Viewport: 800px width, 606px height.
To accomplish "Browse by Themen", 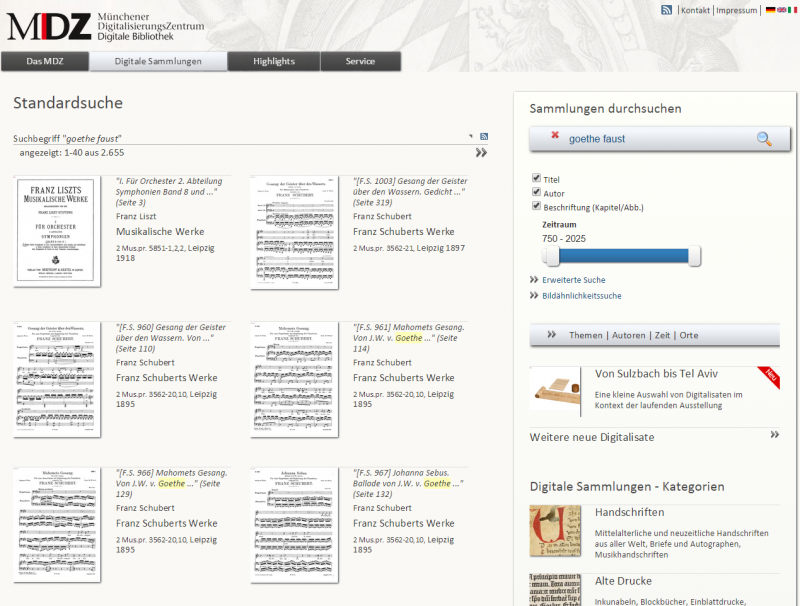I will point(586,335).
